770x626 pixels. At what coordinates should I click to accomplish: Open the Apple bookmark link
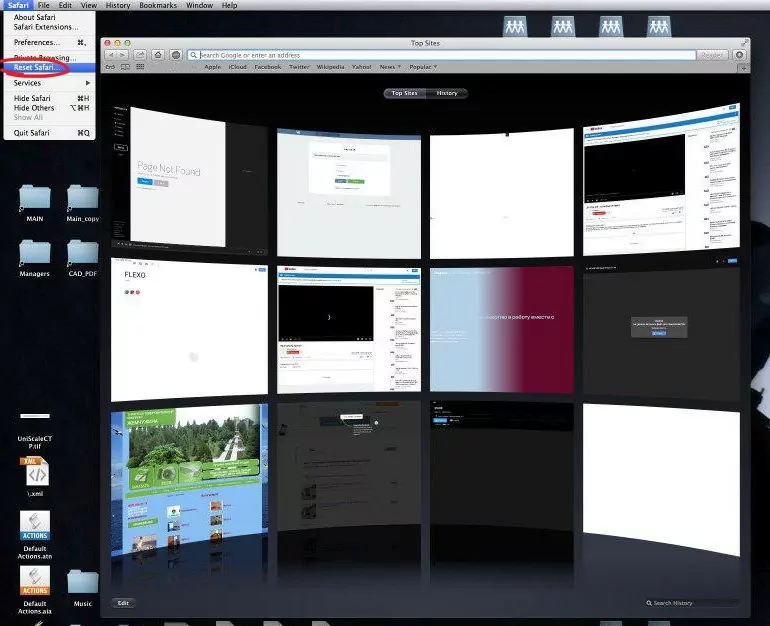point(213,67)
